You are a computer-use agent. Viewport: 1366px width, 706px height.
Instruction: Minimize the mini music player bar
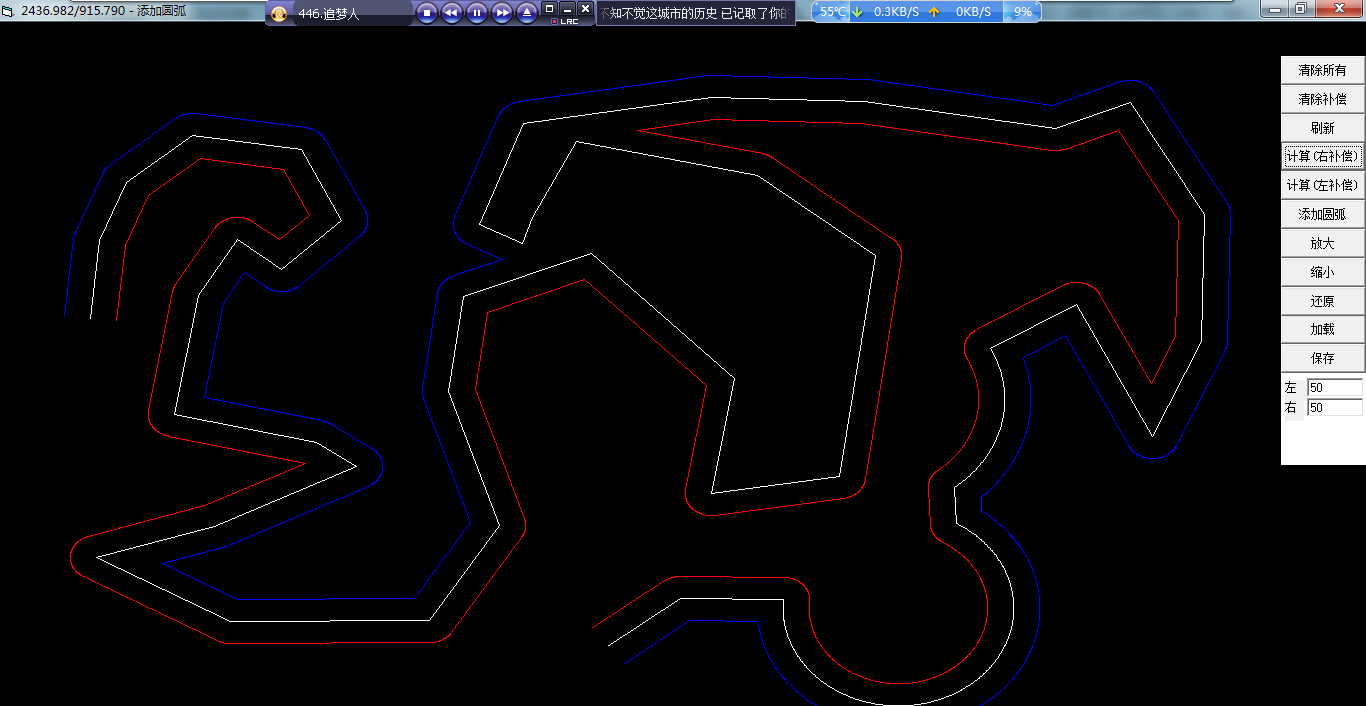pos(567,8)
